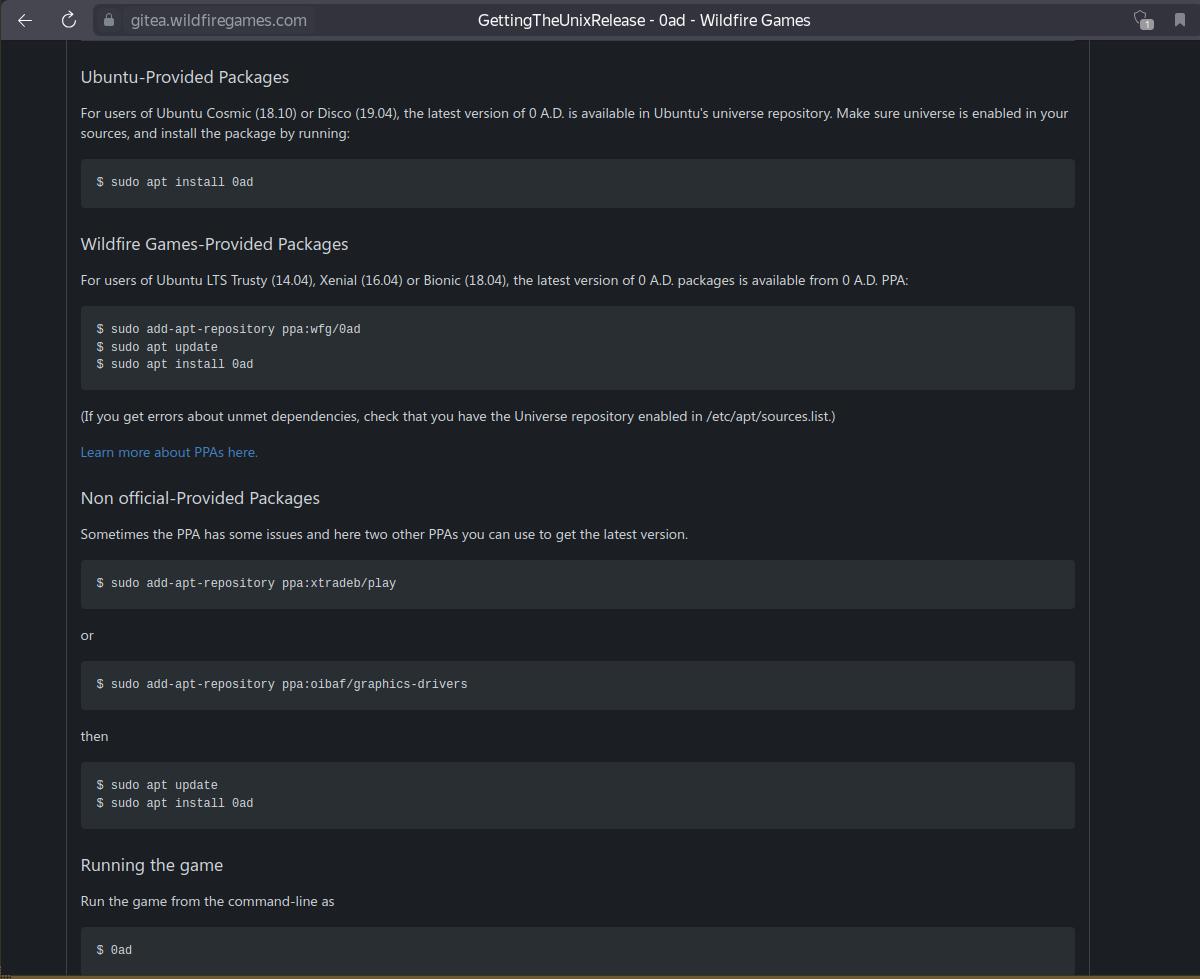This screenshot has width=1200, height=979.
Task: Open the shield content blocker icon
Action: [1142, 20]
